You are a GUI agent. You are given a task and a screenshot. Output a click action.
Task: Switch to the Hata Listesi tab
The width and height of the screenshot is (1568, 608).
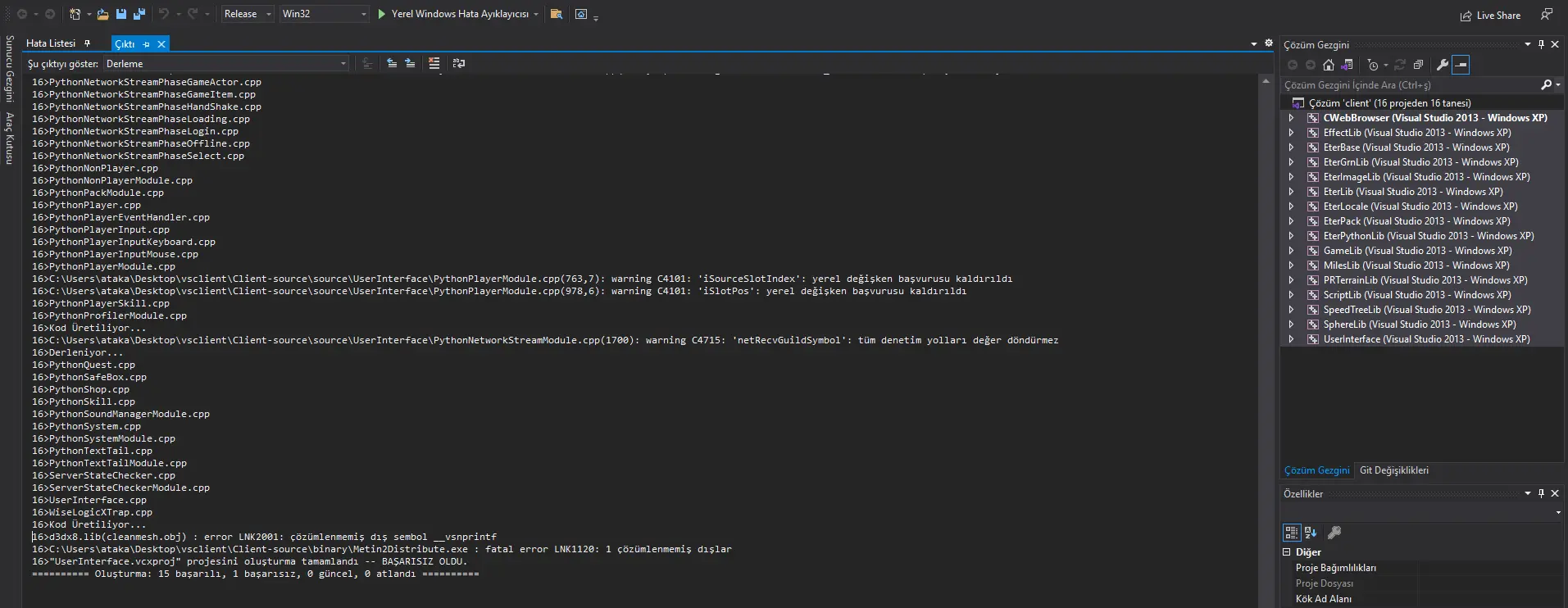pos(51,43)
